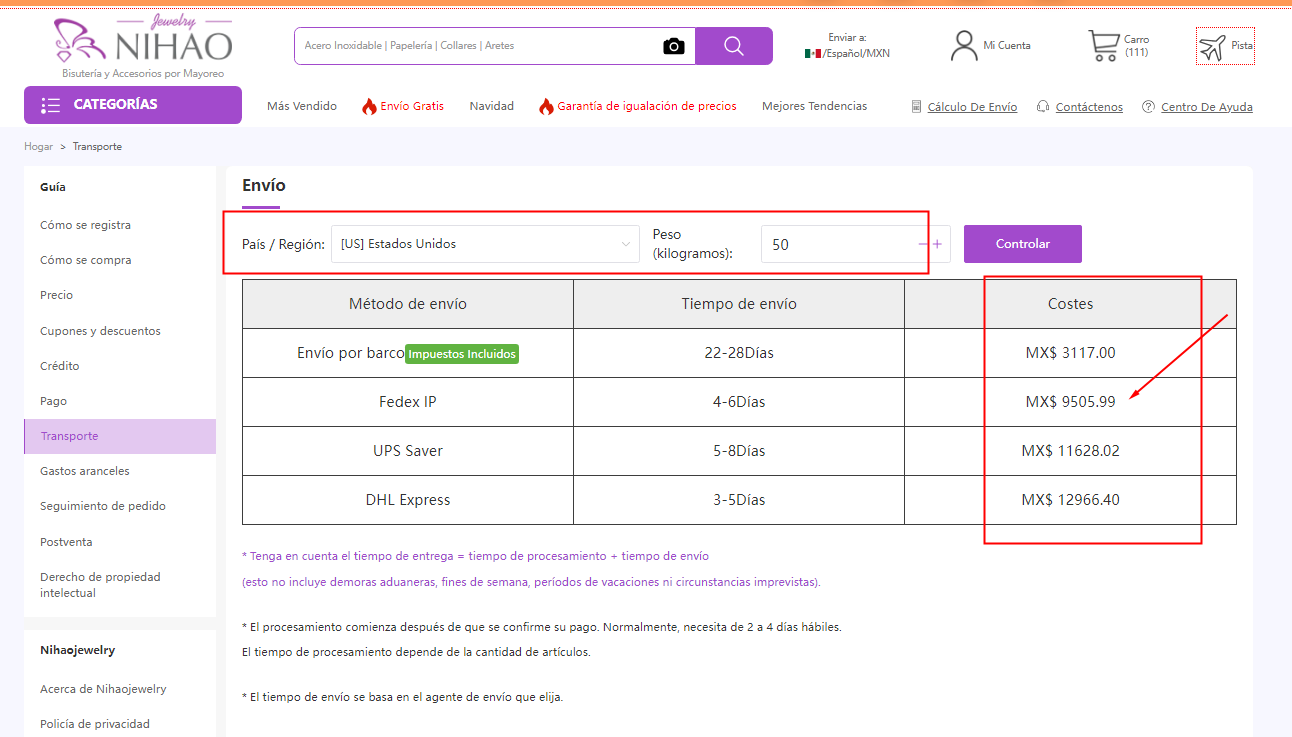This screenshot has width=1292, height=737.
Task: Click the UPS Saver row
Action: [739, 451]
